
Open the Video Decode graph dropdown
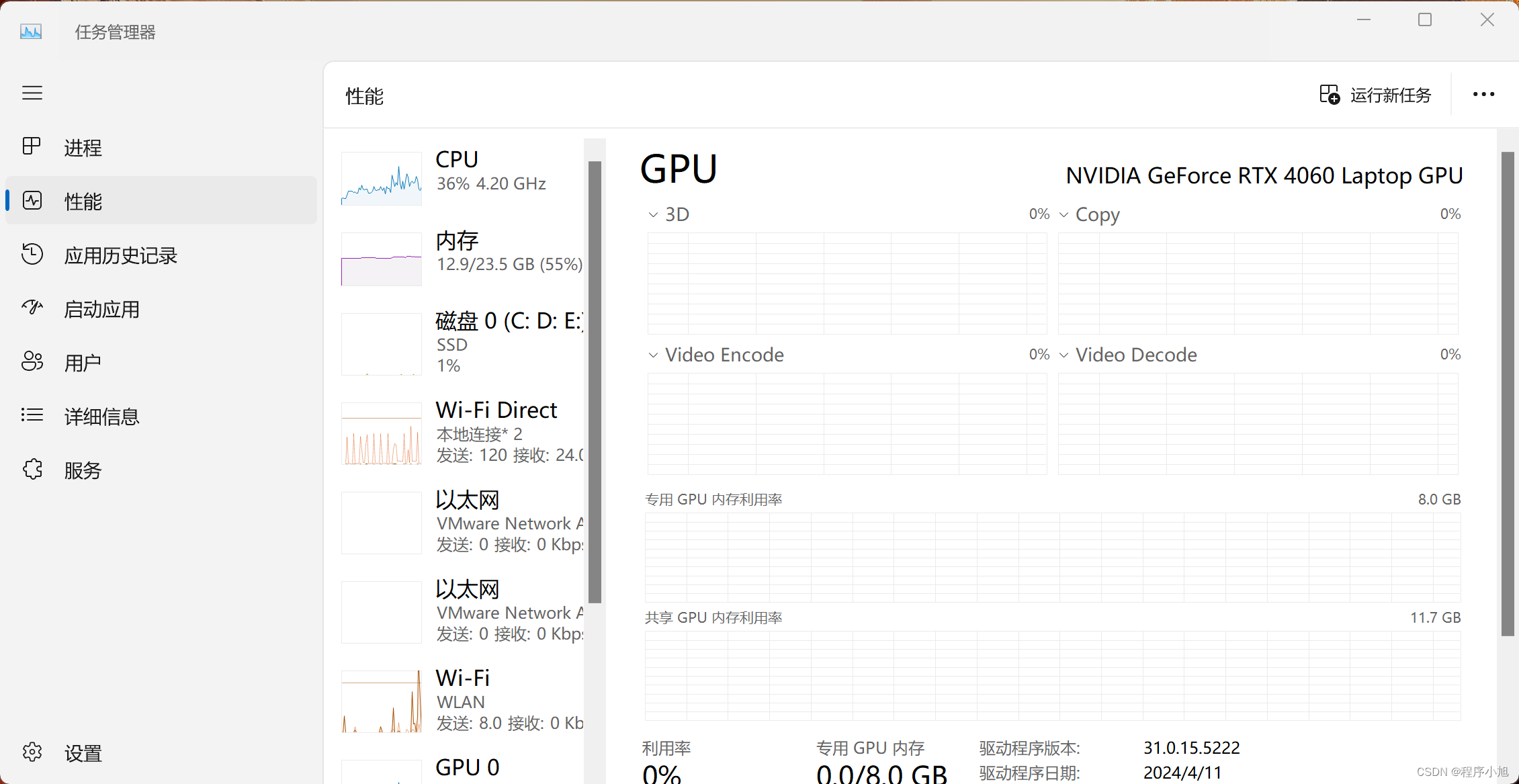coord(1064,355)
